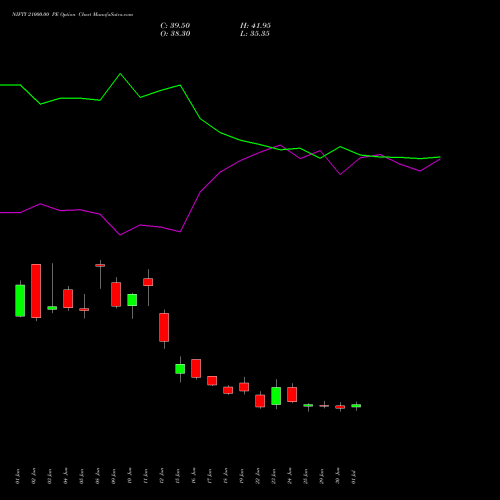Select the 16 Jun date label

(x=194, y=476)
